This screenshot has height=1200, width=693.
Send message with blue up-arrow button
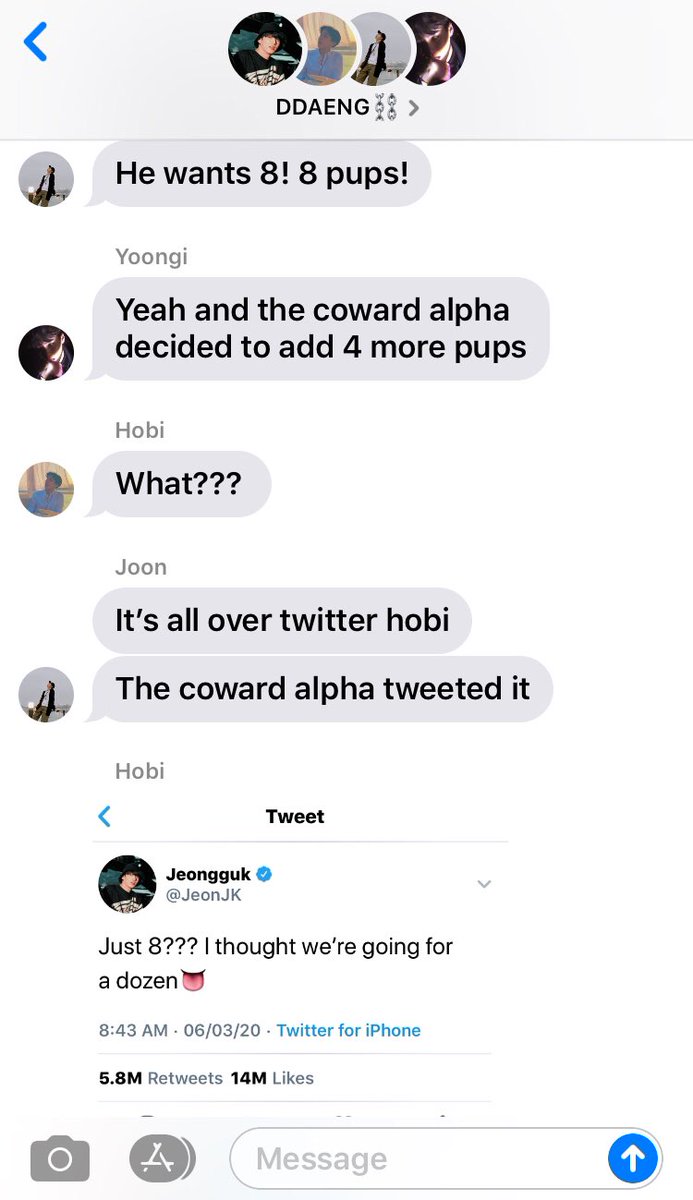pyautogui.click(x=632, y=1159)
